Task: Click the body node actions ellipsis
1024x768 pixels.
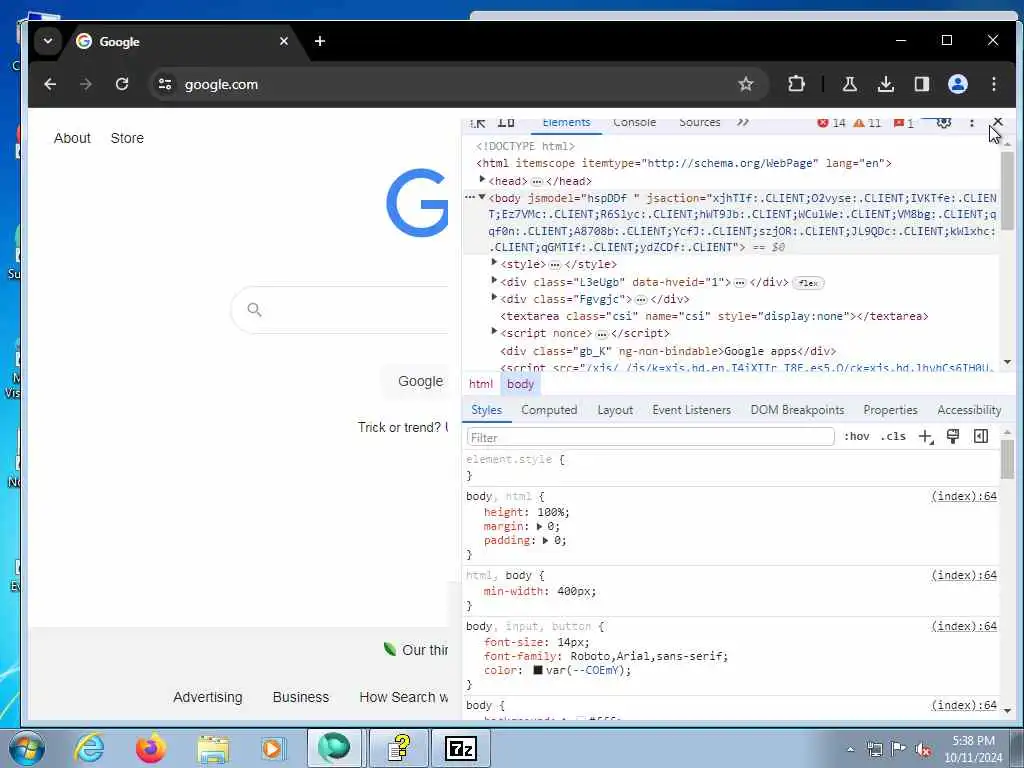Action: click(x=470, y=197)
